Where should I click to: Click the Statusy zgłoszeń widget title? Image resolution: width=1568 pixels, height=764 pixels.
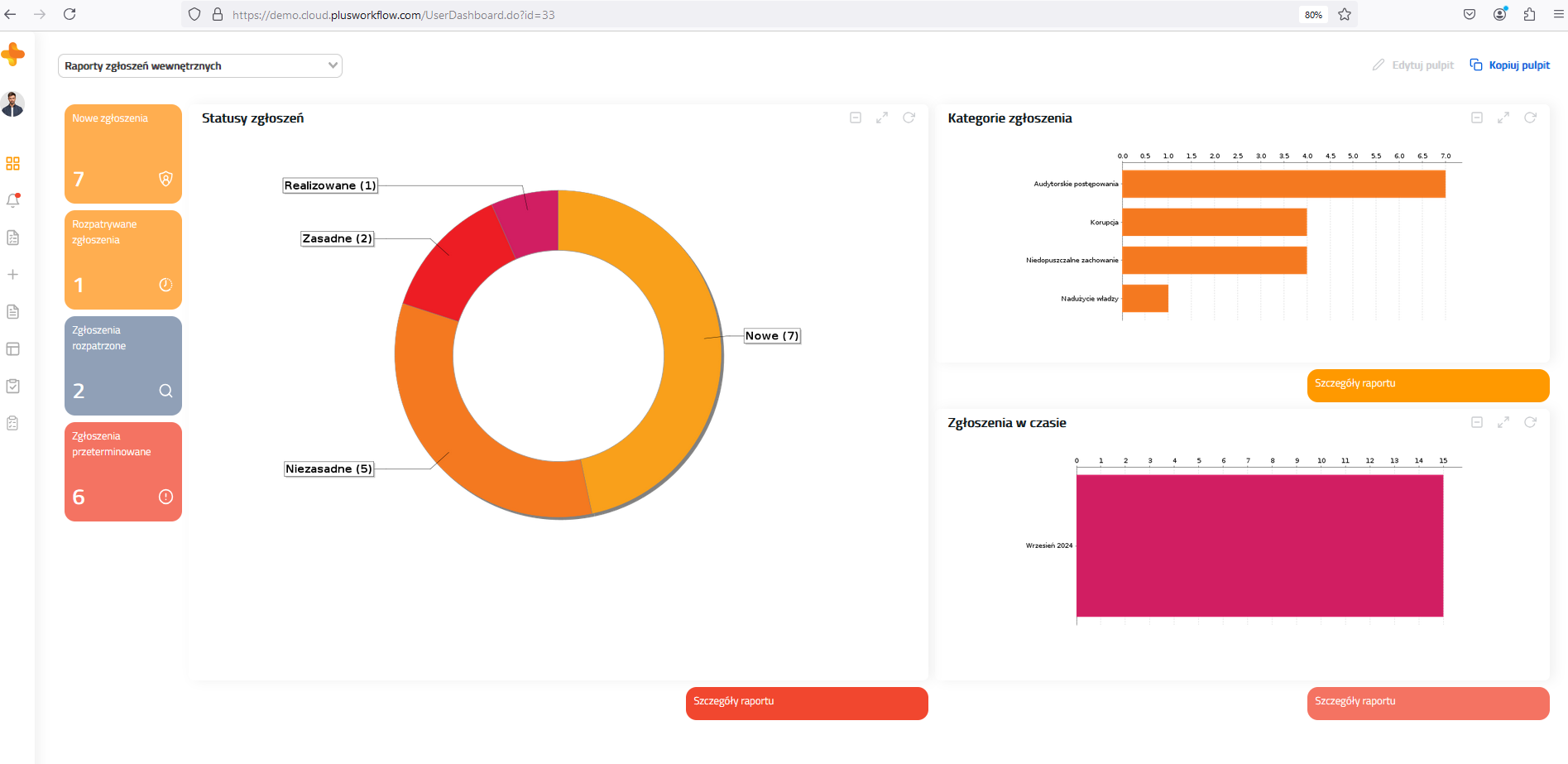252,118
